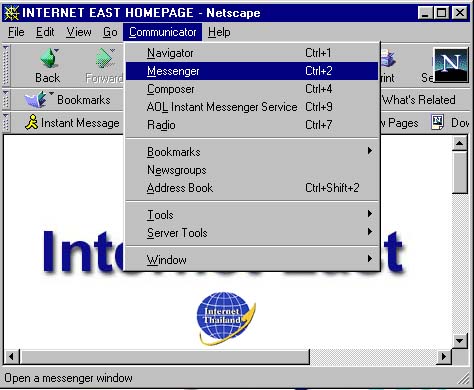Click the horizontal scrollbar left arrow
The width and height of the screenshot is (474, 390).
(x=11, y=357)
